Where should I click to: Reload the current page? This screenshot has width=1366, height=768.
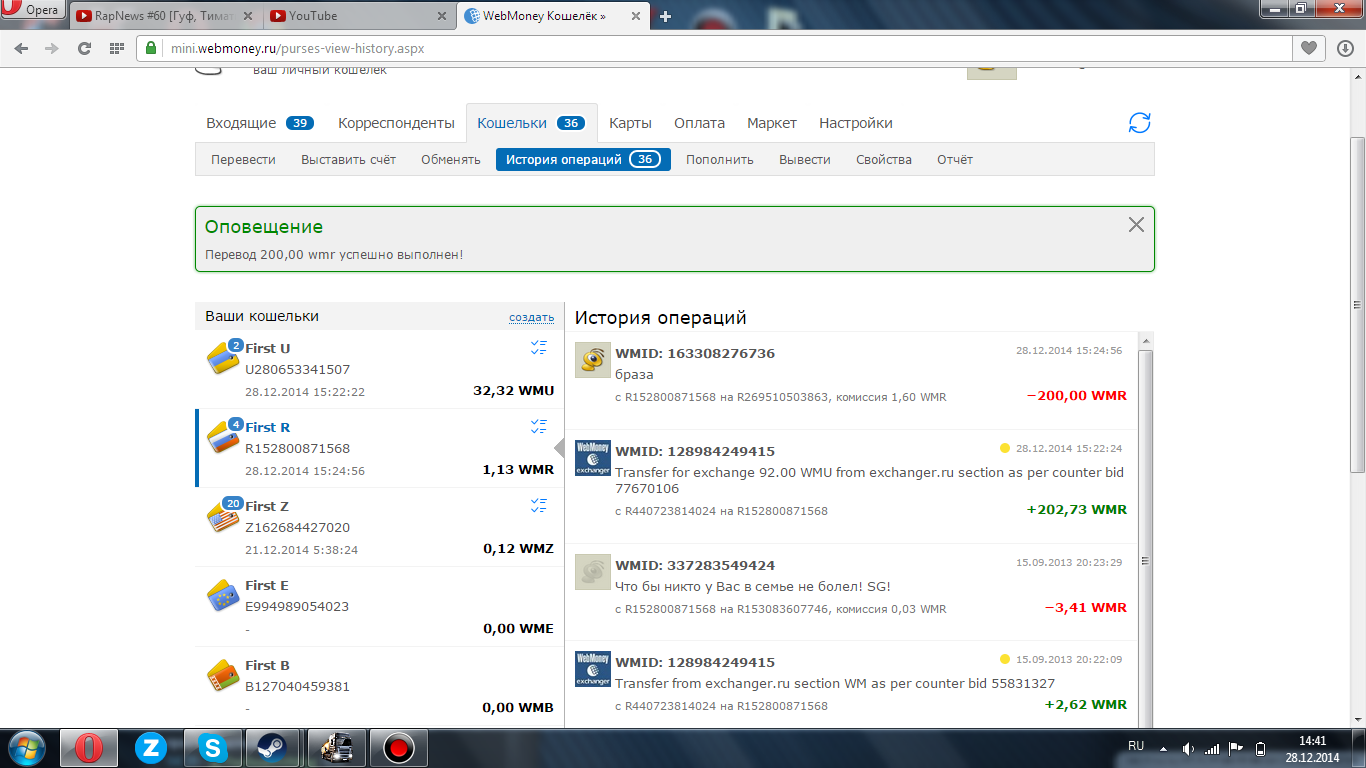point(85,48)
